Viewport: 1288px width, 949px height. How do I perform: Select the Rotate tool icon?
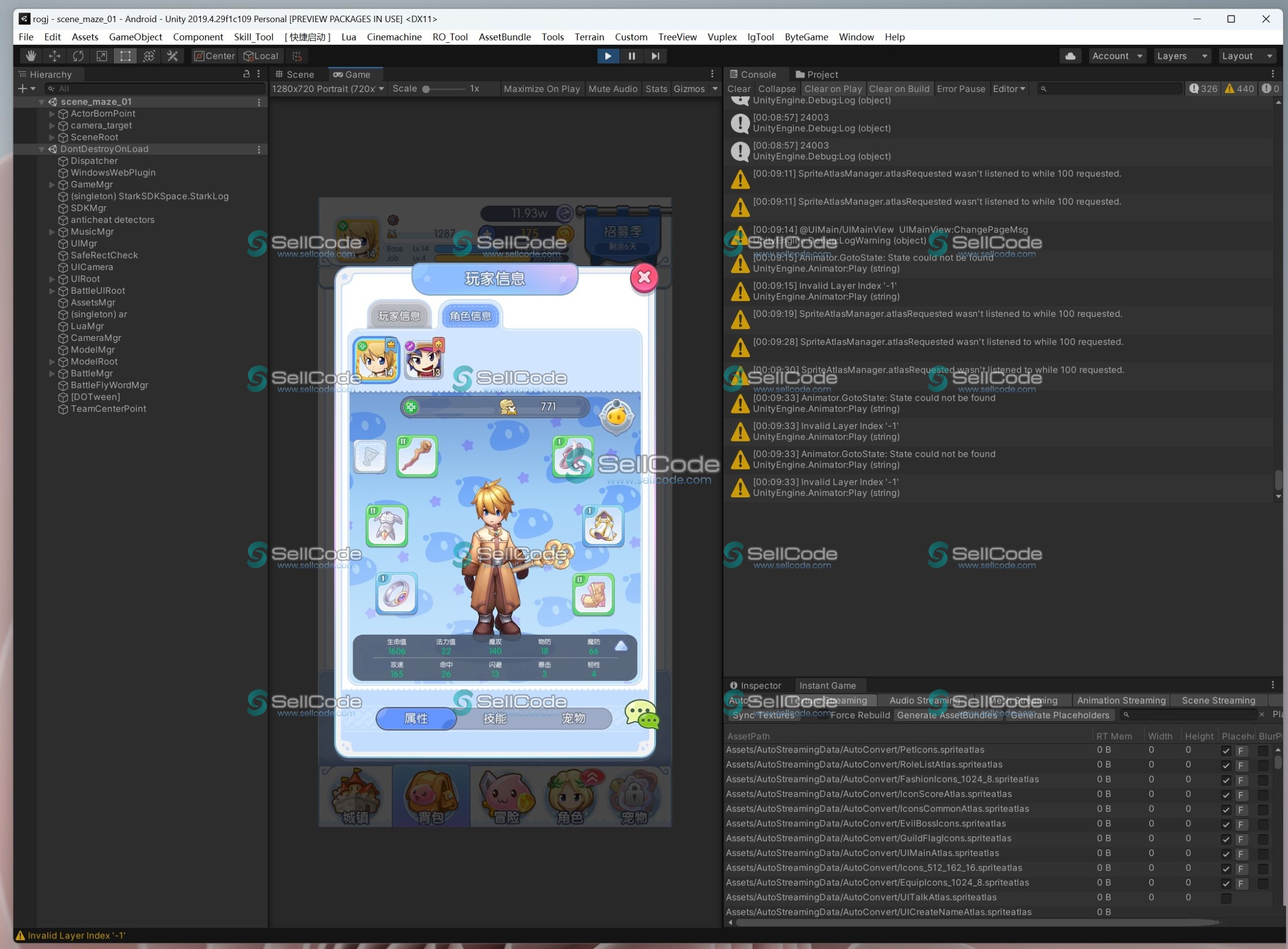pos(77,56)
